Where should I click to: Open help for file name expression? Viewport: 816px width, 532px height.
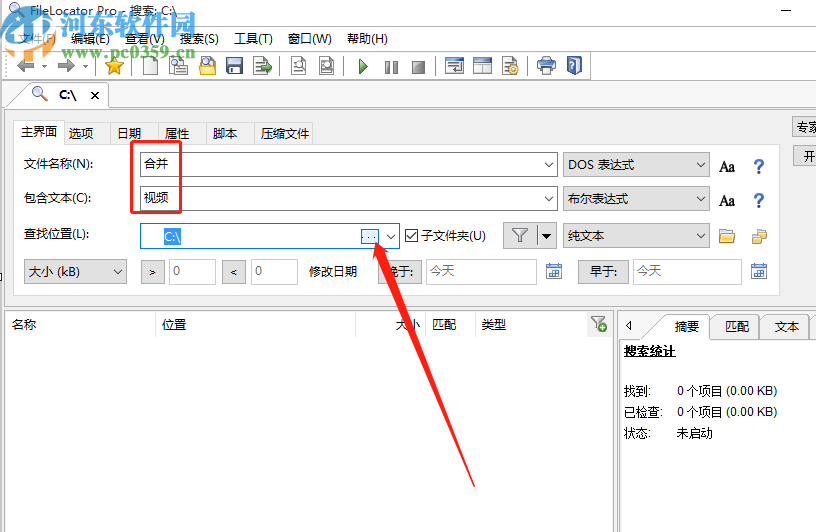point(759,167)
